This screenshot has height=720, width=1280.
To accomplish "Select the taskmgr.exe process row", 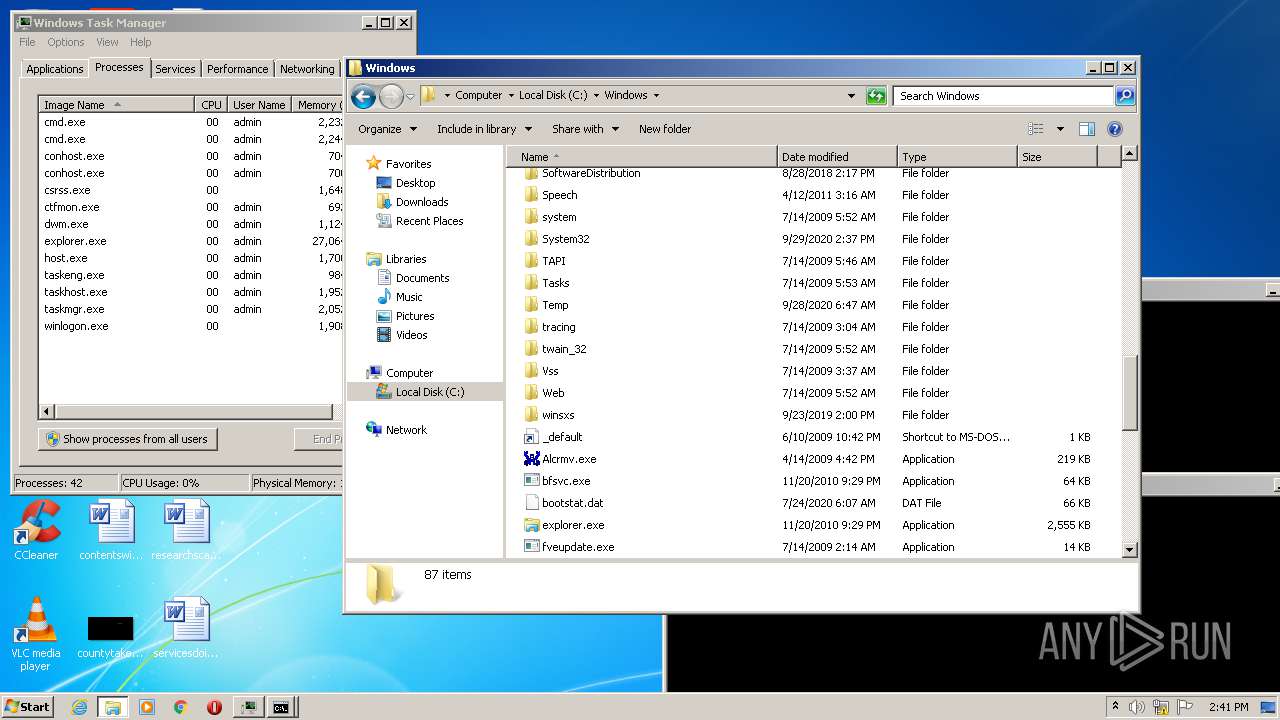I will pos(190,309).
